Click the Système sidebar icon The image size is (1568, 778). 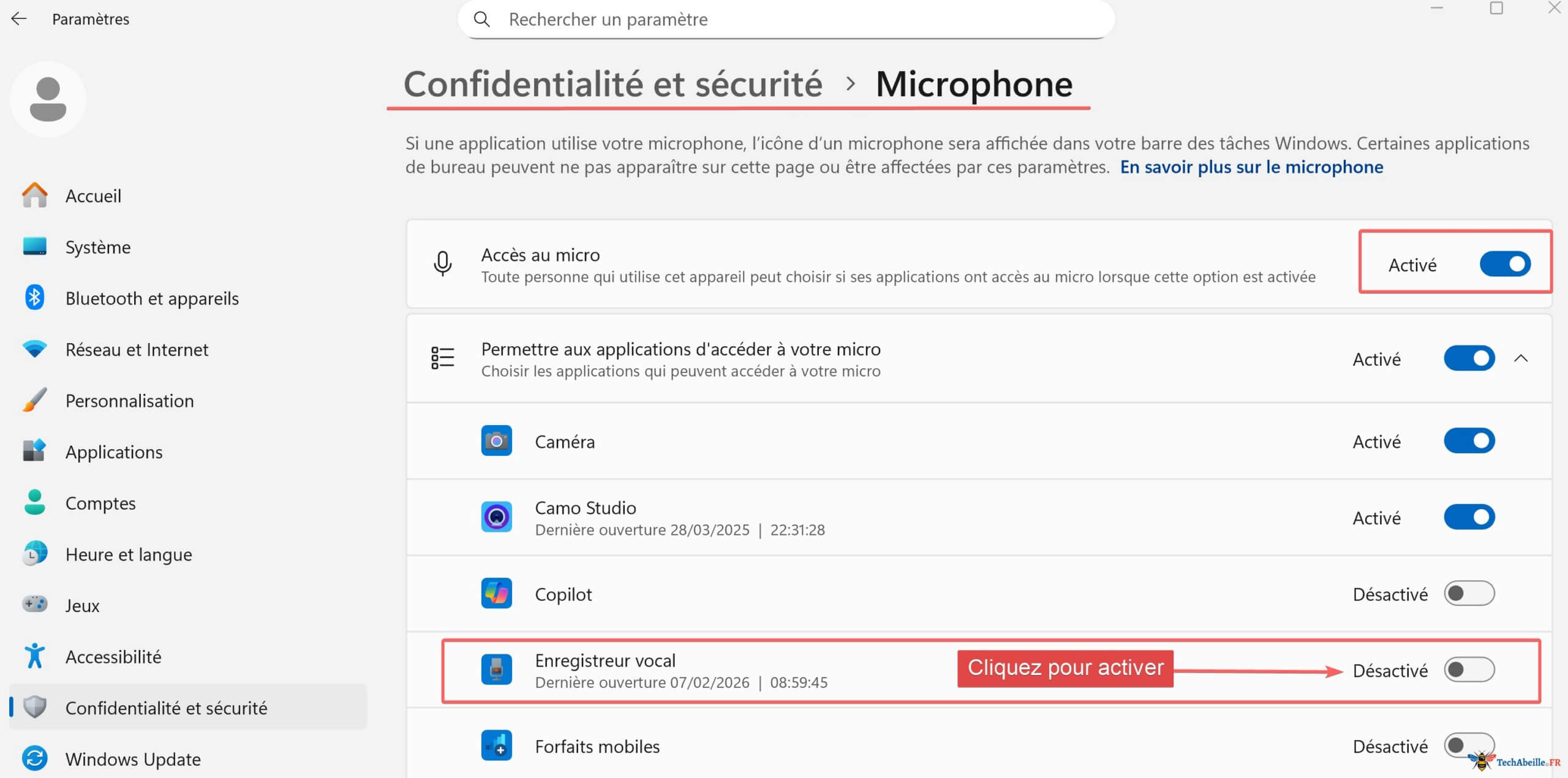tap(35, 247)
